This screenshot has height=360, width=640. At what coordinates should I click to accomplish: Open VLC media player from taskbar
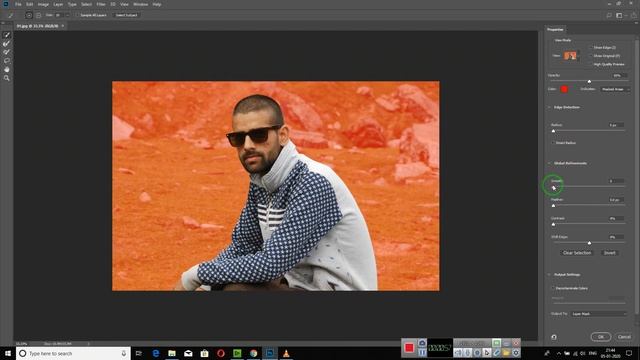pos(286,353)
